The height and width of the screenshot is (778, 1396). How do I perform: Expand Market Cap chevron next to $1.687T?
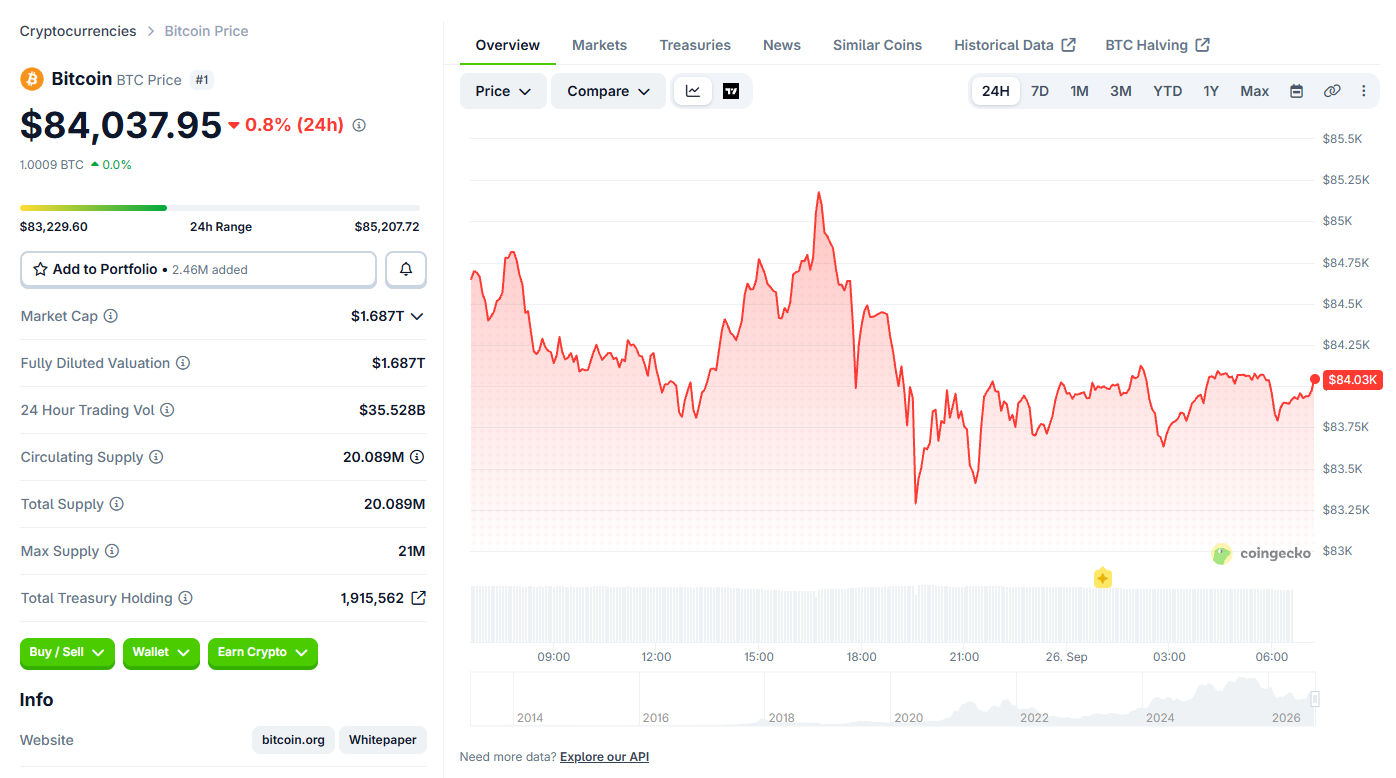coord(417,316)
